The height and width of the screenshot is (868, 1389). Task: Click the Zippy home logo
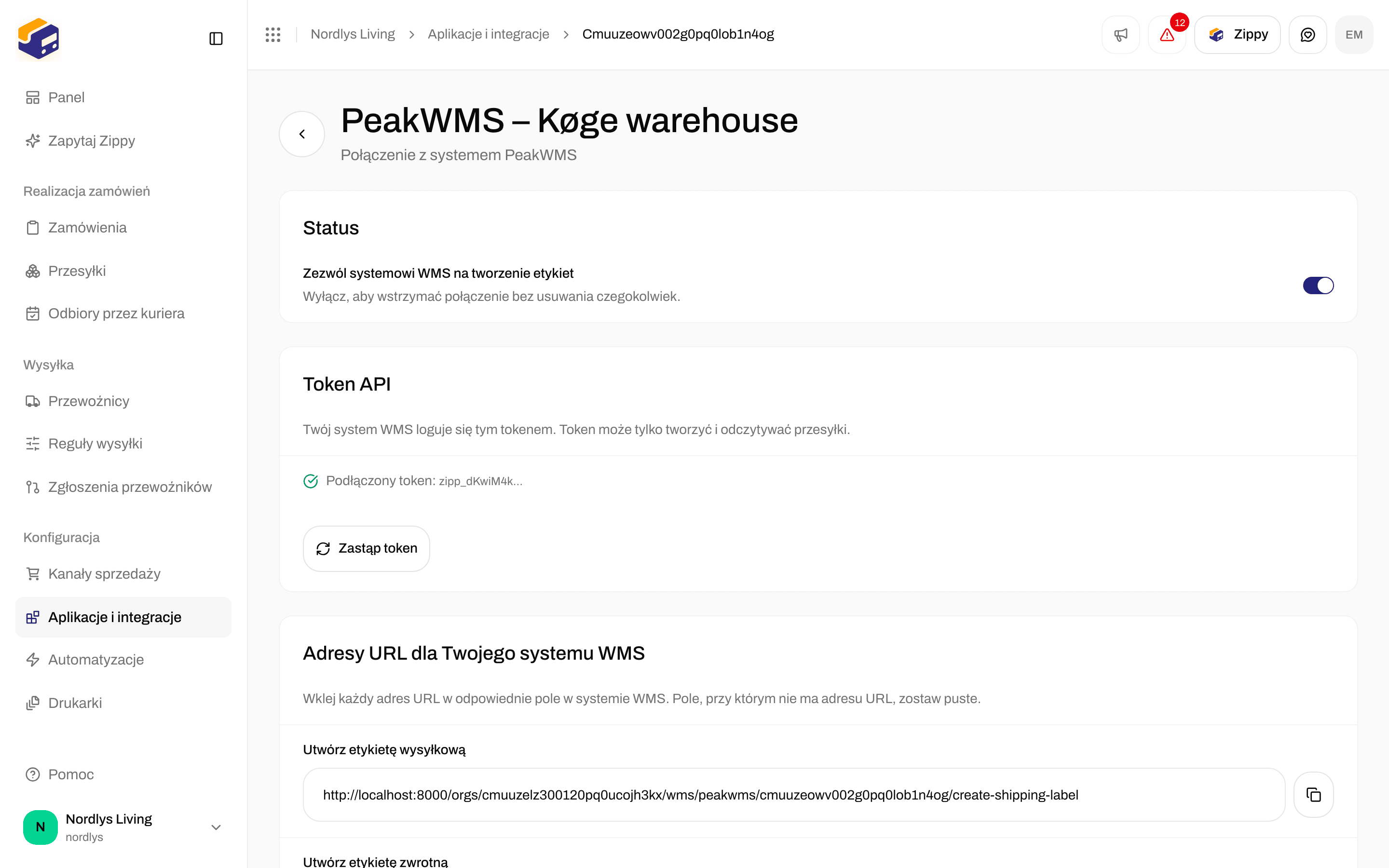click(x=39, y=39)
